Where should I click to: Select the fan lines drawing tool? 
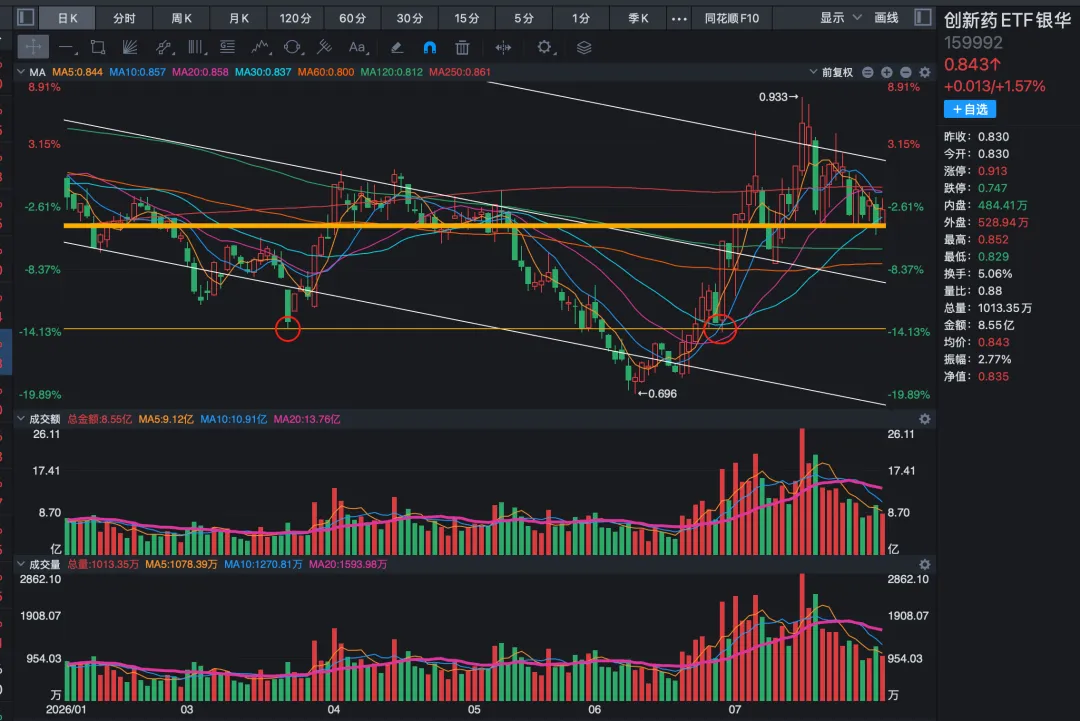coord(129,48)
